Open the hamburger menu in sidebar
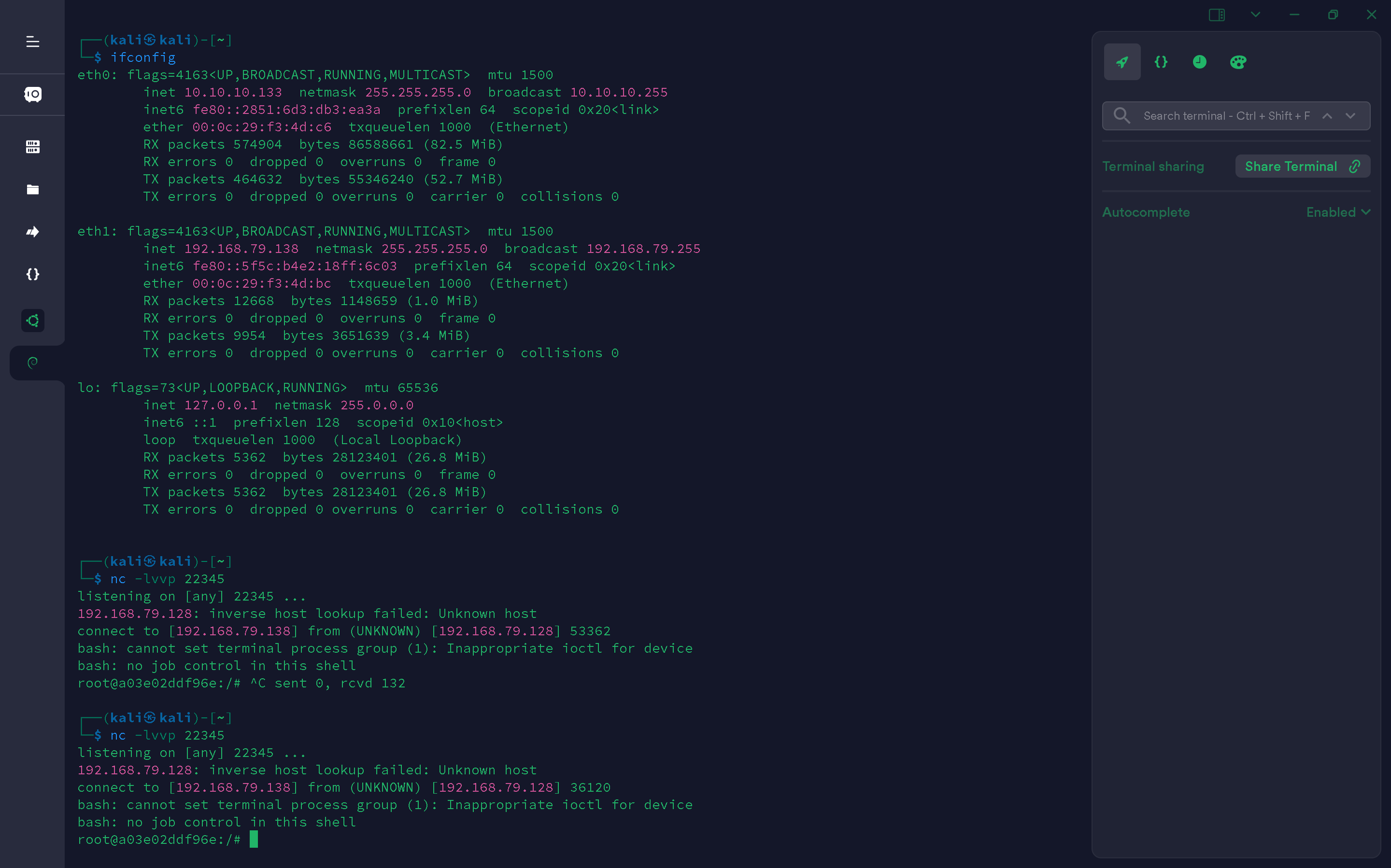 (33, 42)
